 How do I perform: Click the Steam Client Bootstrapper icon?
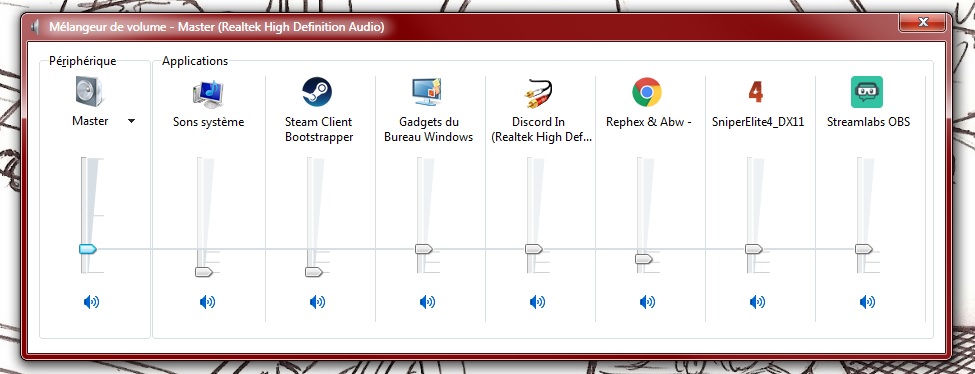(x=317, y=92)
